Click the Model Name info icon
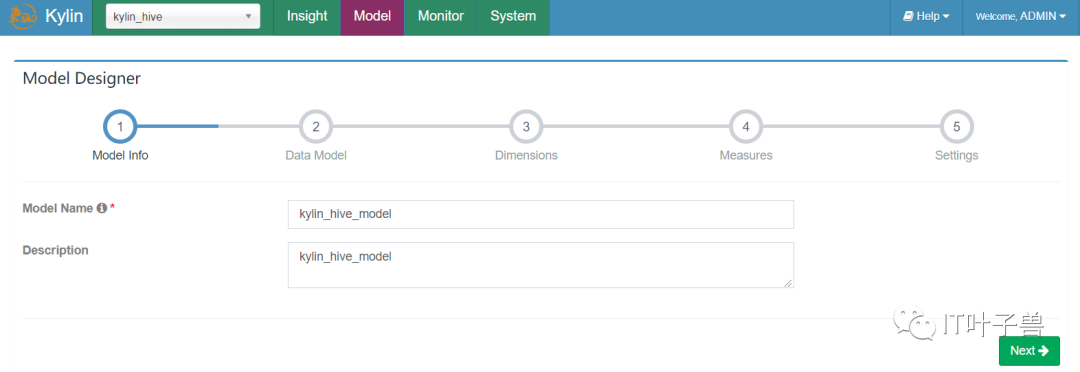The image size is (1080, 372). (x=102, y=208)
